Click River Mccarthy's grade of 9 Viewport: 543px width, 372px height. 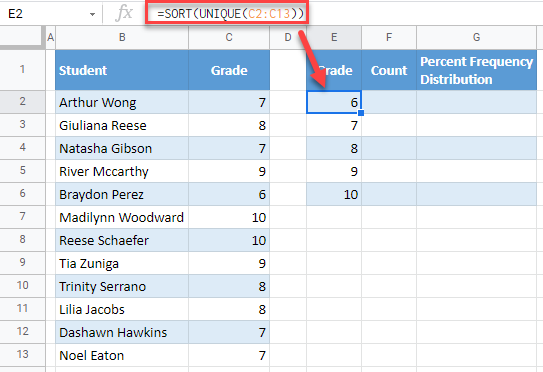tap(229, 171)
